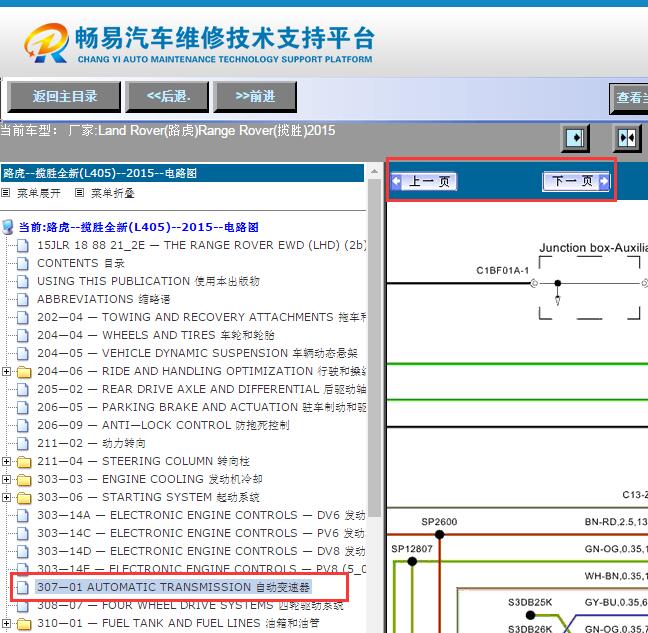Click the document icon beside 303-14C

[x=23, y=534]
